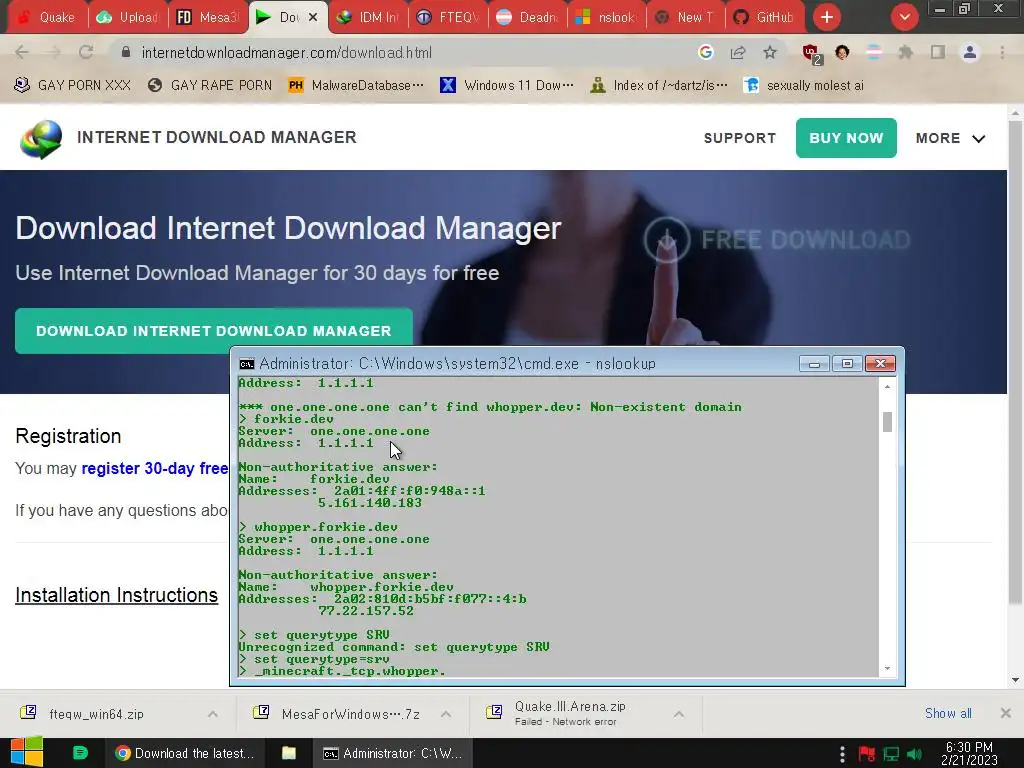Click the failed Quake.III.Arena.zip download
This screenshot has width=1024, height=768.
[x=569, y=713]
